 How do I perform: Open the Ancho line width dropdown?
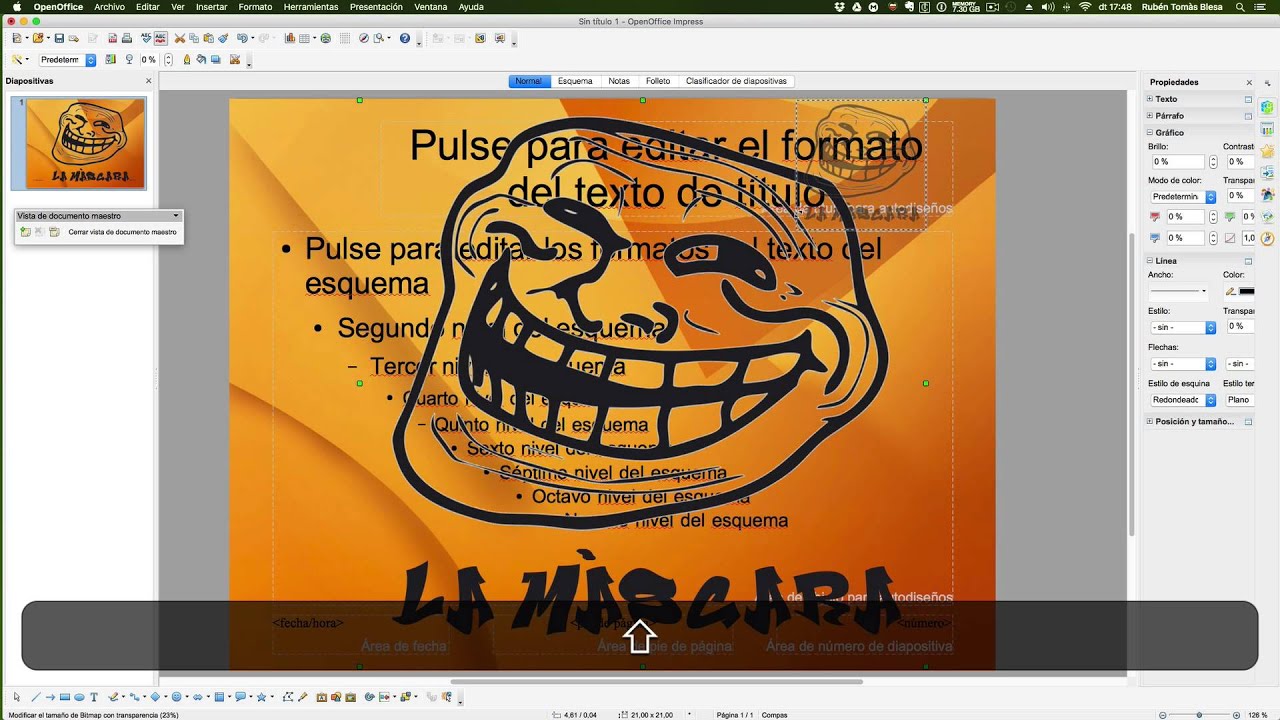(x=1178, y=291)
